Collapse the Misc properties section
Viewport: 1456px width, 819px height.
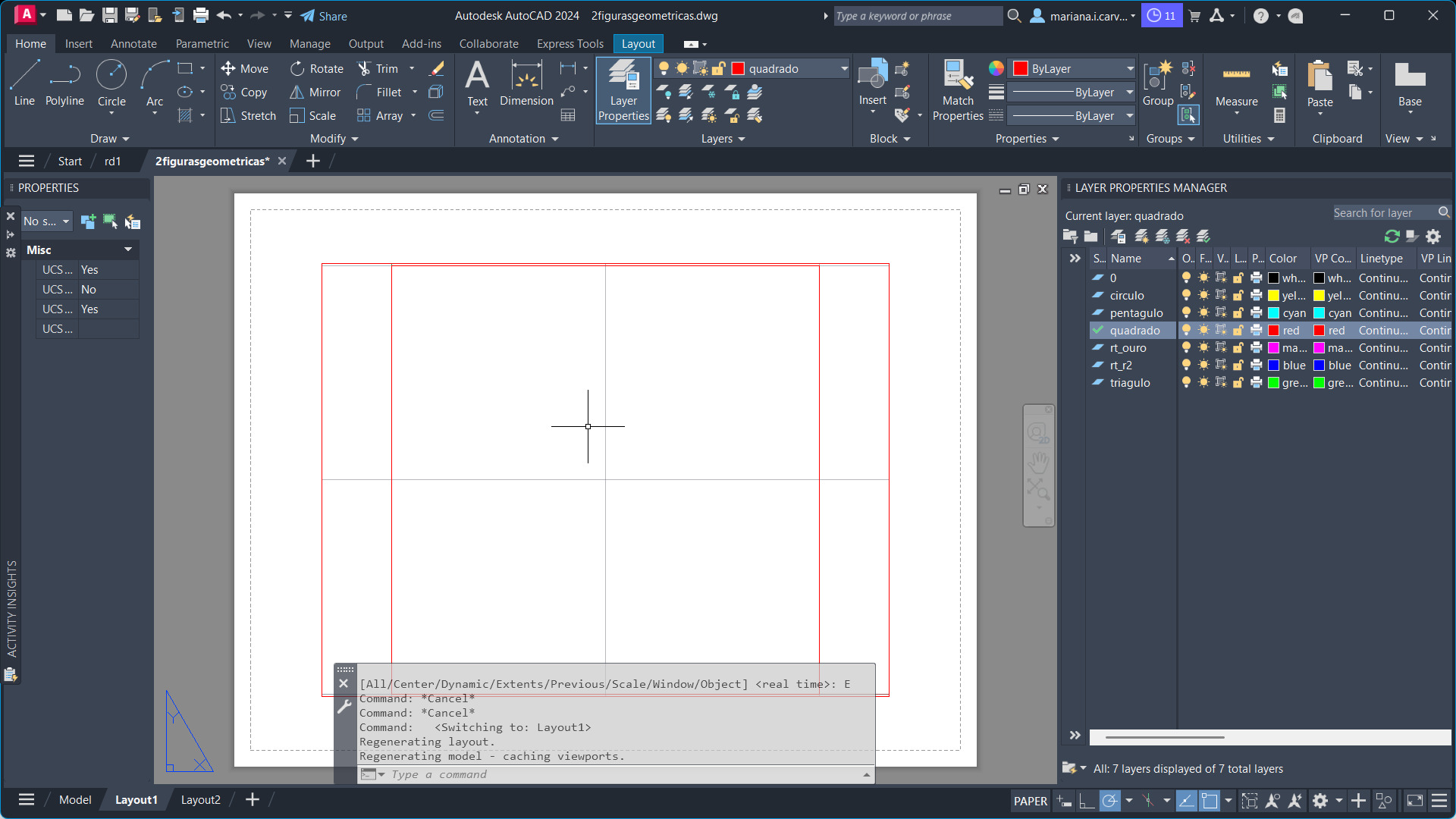coord(127,249)
